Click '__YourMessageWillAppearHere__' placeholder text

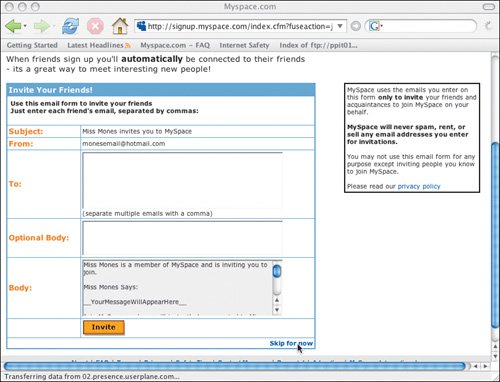(135, 302)
